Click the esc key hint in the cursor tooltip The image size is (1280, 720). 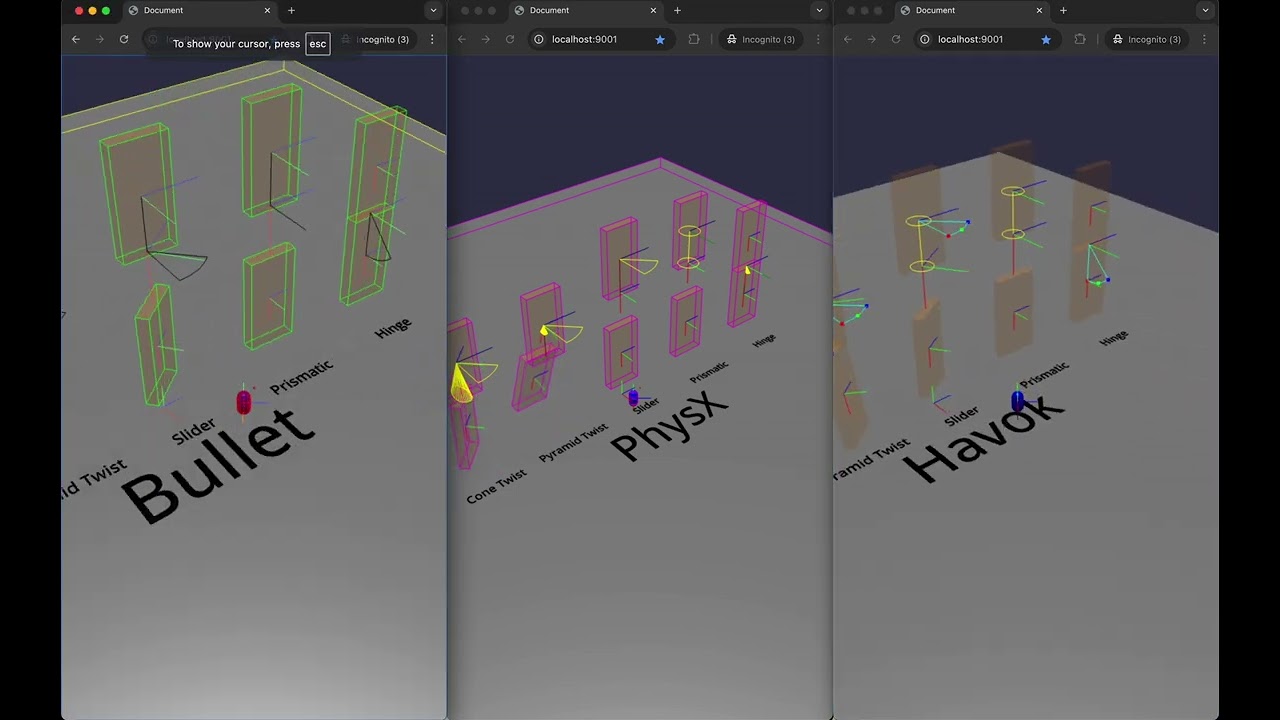[x=318, y=44]
